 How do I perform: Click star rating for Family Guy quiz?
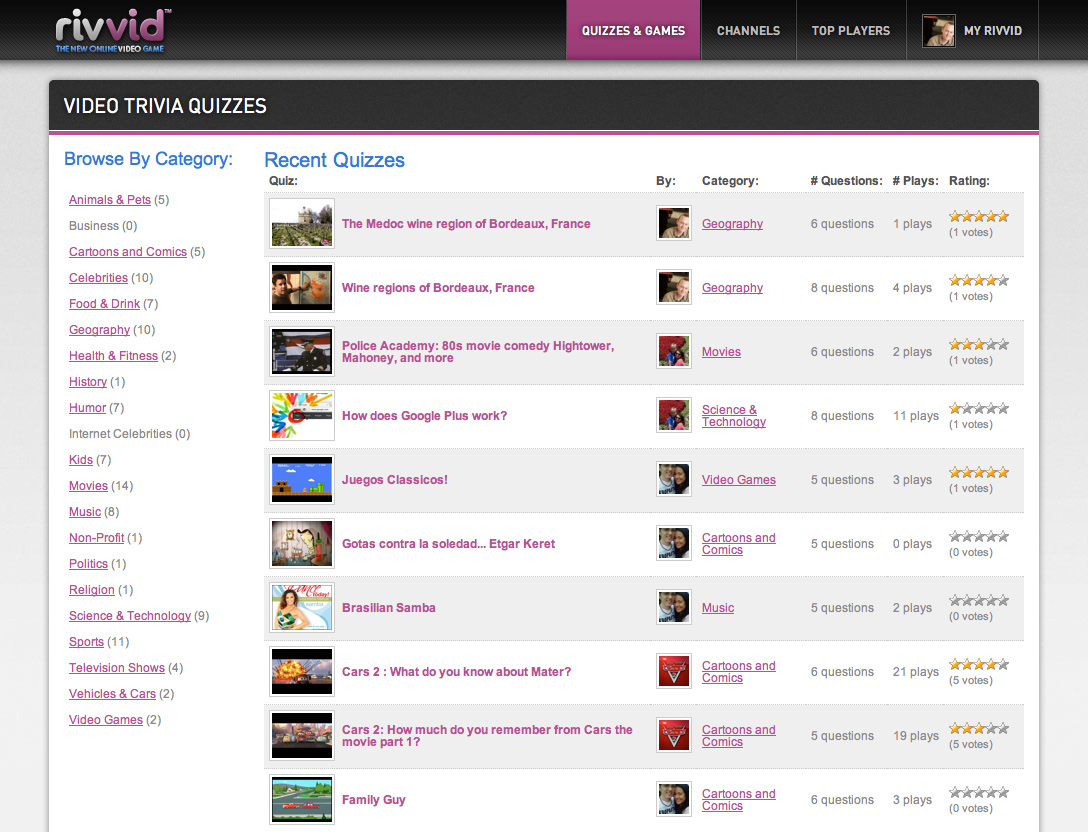point(978,793)
